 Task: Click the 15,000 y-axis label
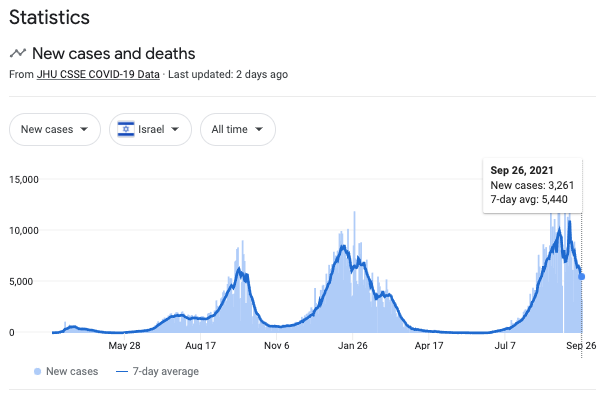coord(24,180)
